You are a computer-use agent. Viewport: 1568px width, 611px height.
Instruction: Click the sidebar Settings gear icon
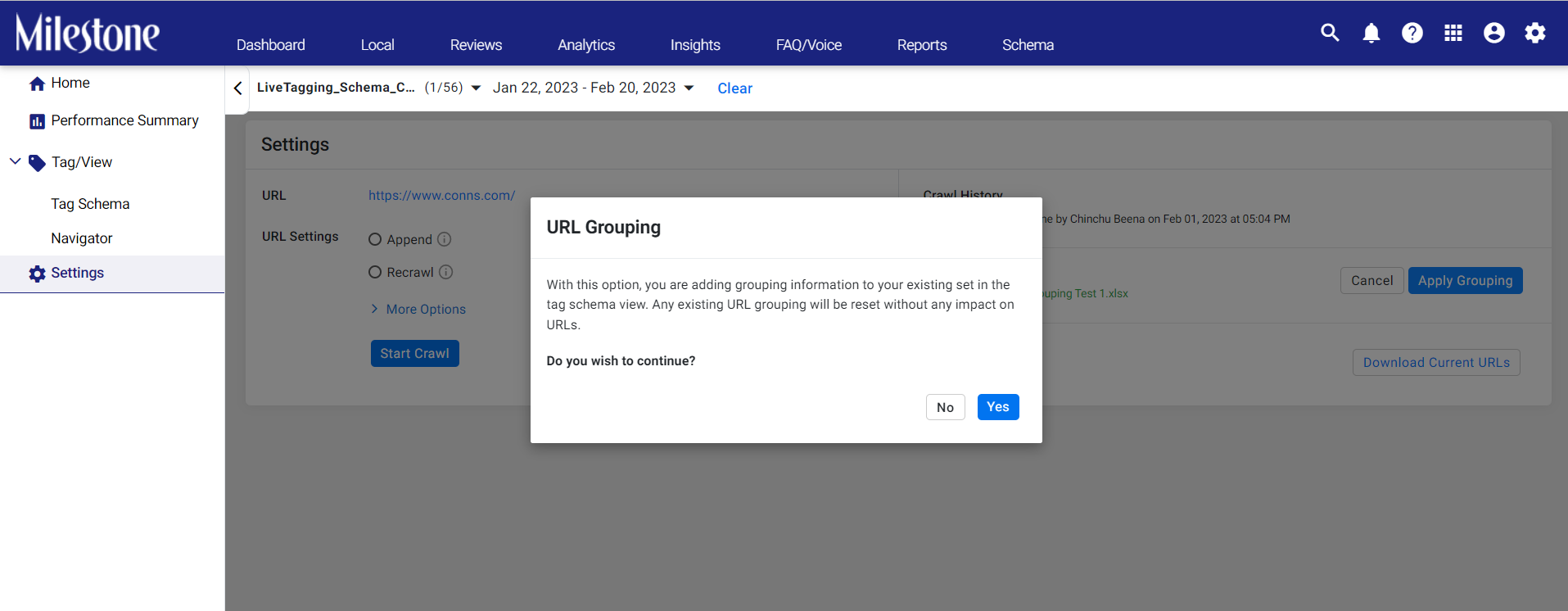pyautogui.click(x=37, y=274)
